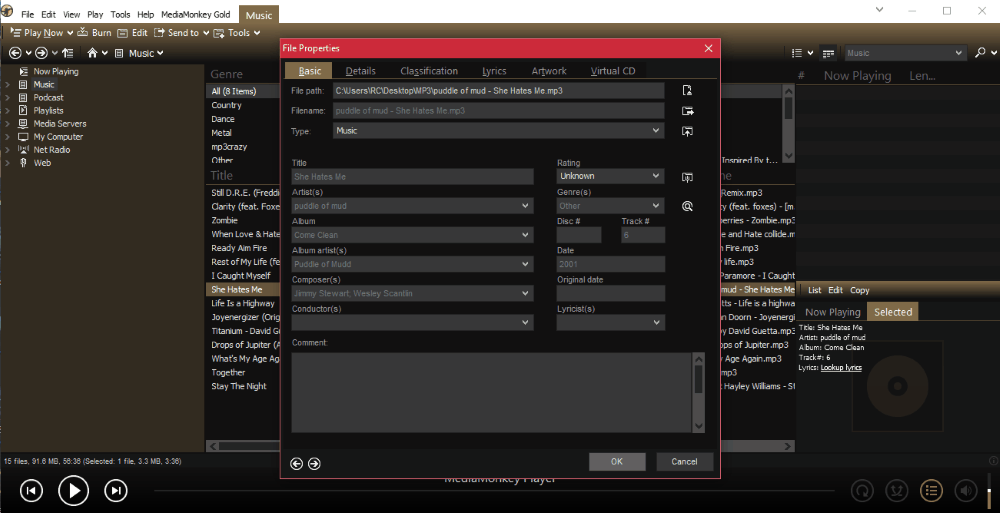Image resolution: width=1000 pixels, height=513 pixels.
Task: Open the MediaMonkey Gold menu
Action: tap(196, 14)
